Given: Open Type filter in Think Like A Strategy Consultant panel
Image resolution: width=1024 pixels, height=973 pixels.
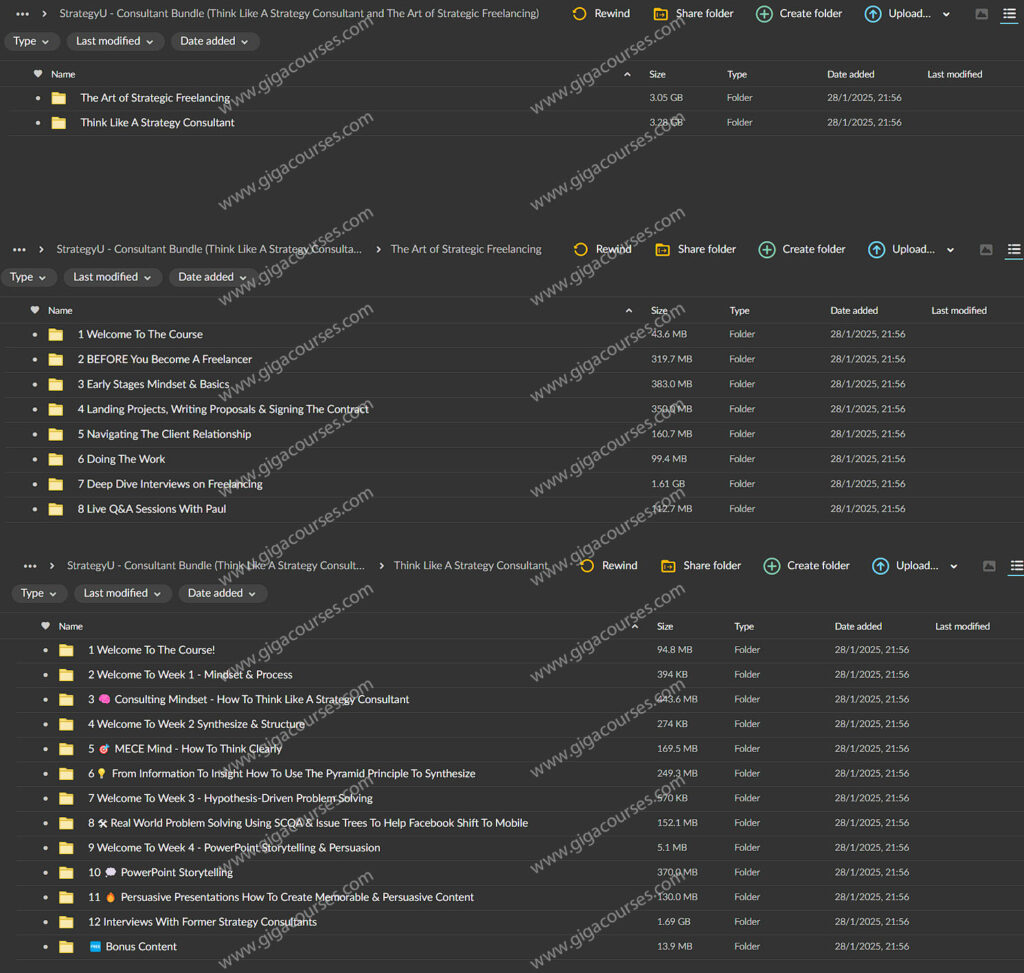Looking at the screenshot, I should coord(39,593).
